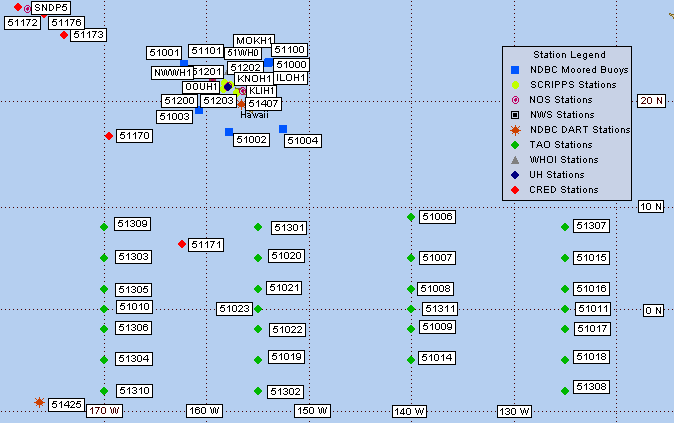Click the red CRED diamond for 51171
674x423 pixels.
tap(182, 244)
